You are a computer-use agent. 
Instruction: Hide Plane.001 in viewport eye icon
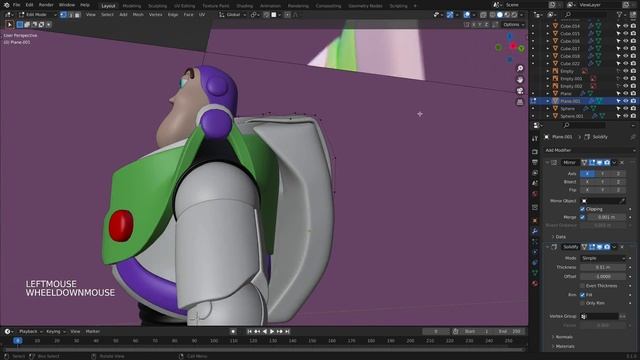click(x=626, y=101)
